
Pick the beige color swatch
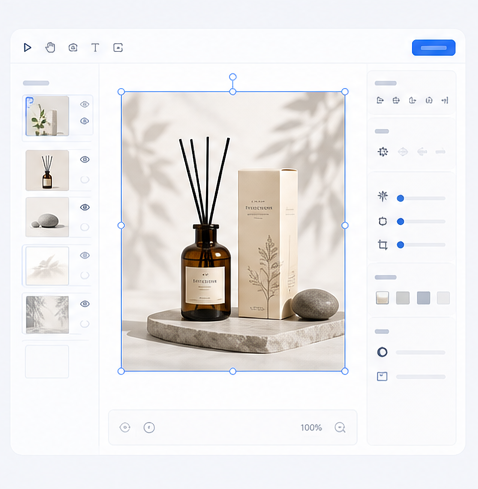pos(382,298)
